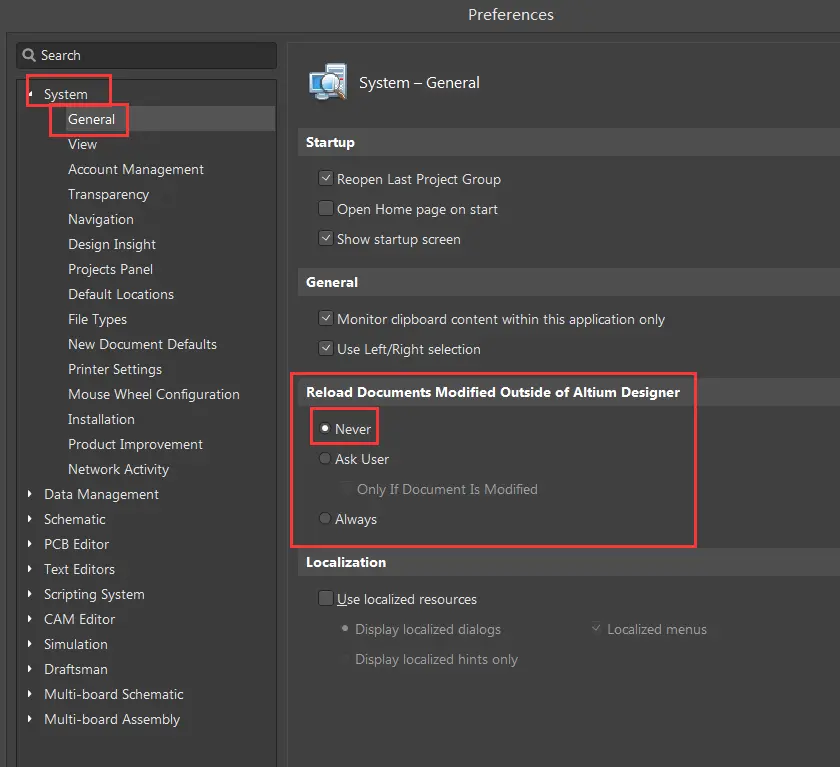Select the Ask User radio button
840x767 pixels.
(x=325, y=458)
